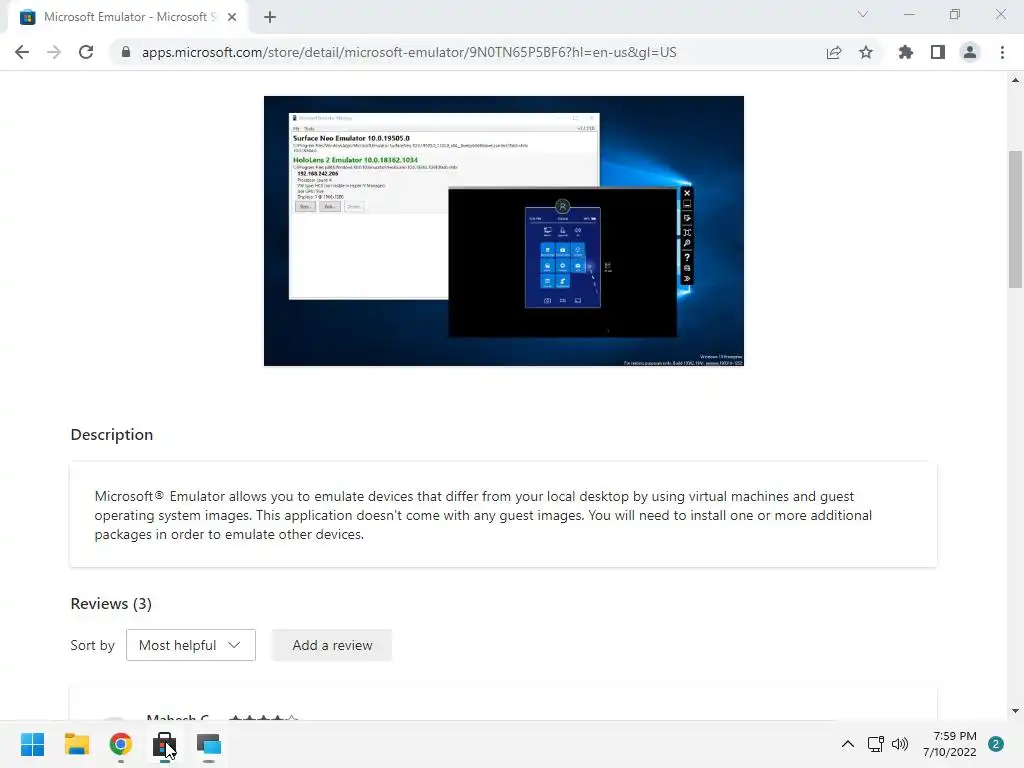
Task: Click the Reviews (3) heading
Action: 111,603
